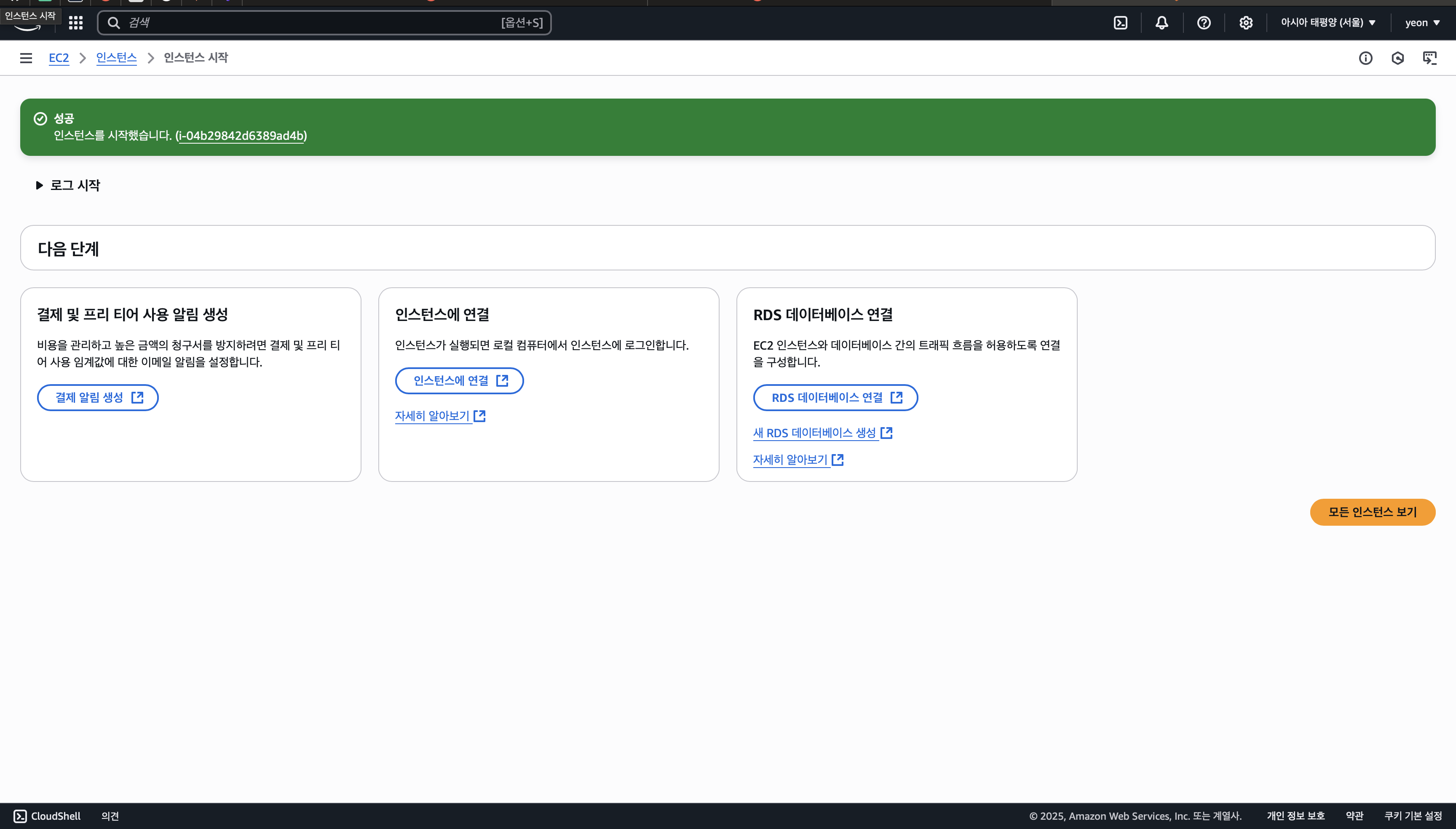Open the settings gear in the top bar
This screenshot has height=829, width=1456.
tap(1246, 23)
